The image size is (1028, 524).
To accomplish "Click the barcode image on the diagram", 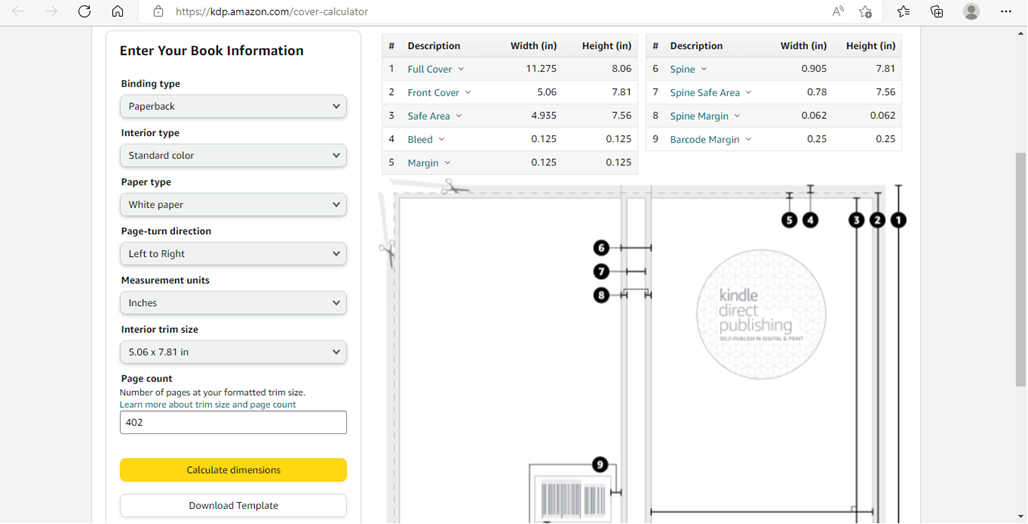I will coord(574,499).
